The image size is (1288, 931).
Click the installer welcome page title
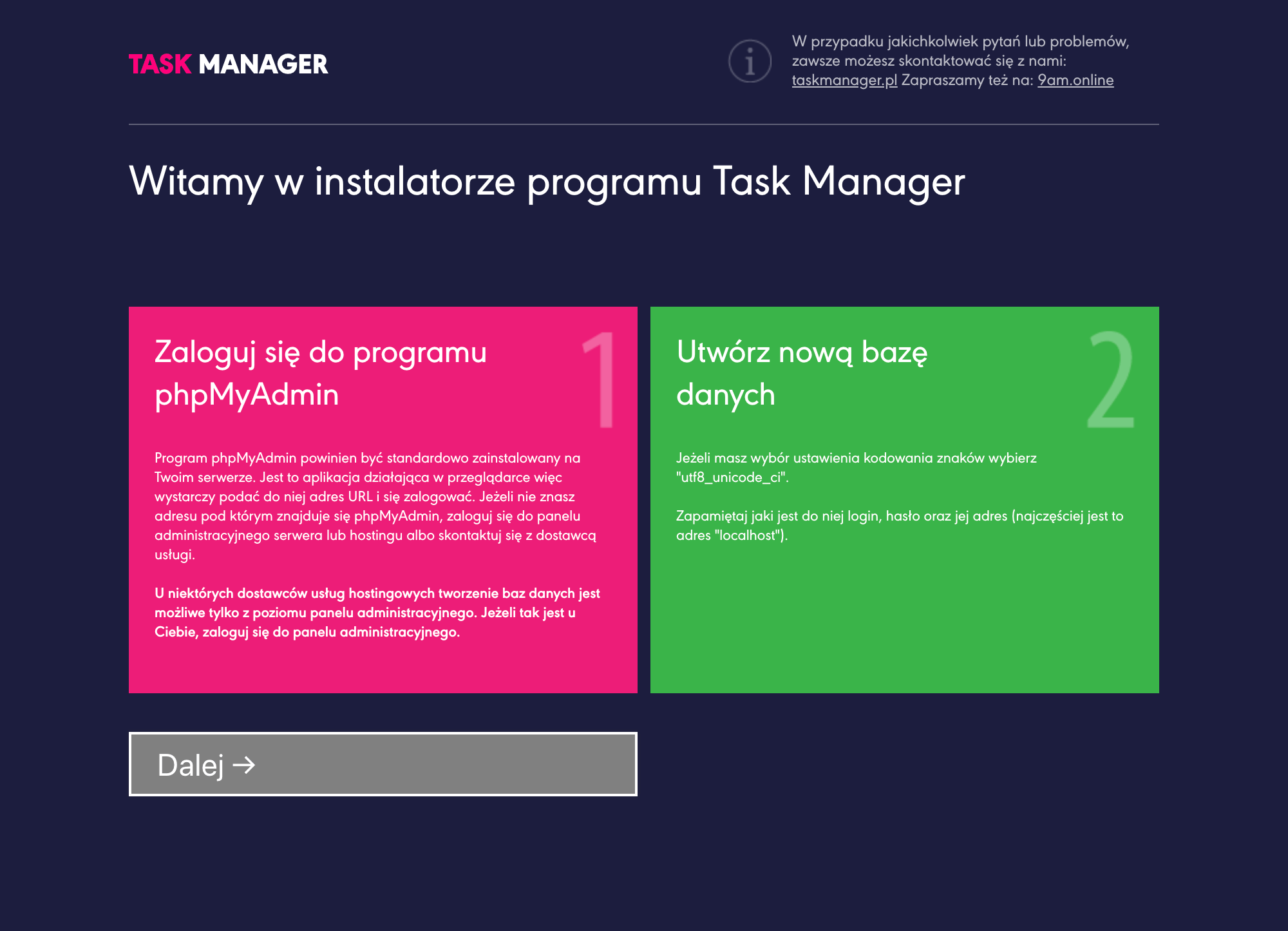547,182
